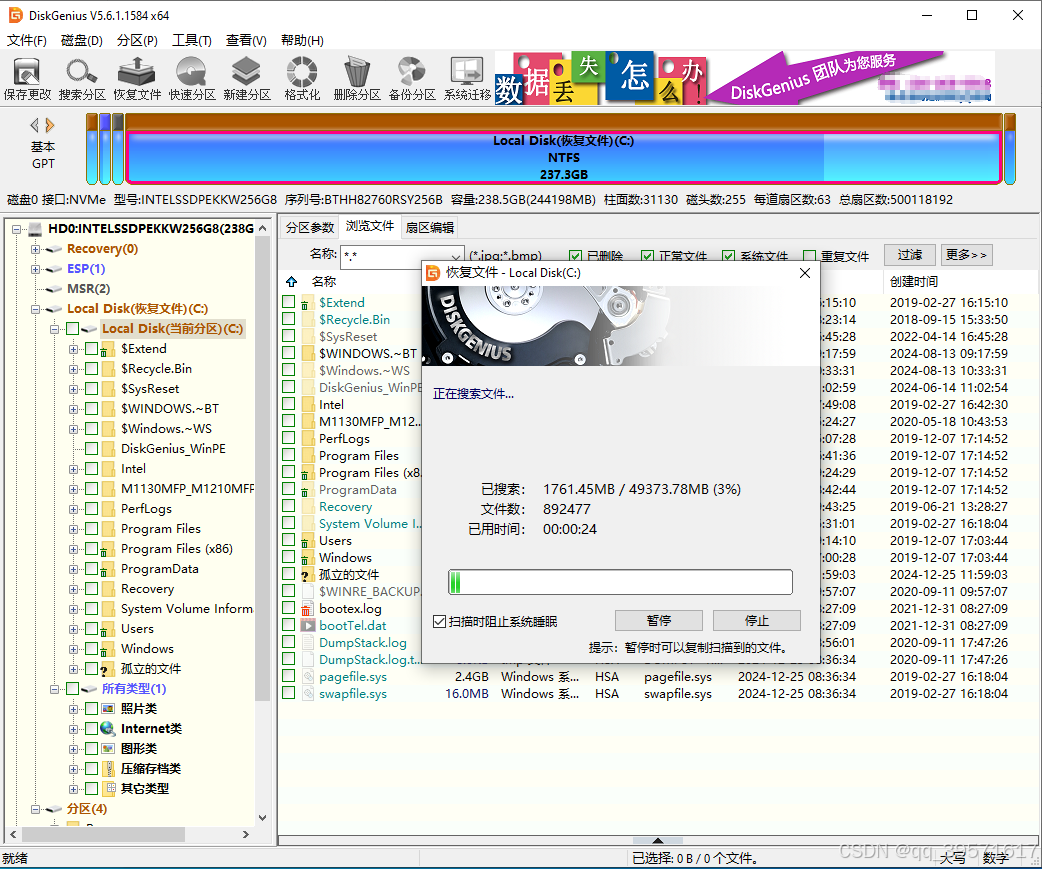Collapse the HD0:INTELSSDPEKKW256G8 disk node
Image resolution: width=1042 pixels, height=869 pixels.
click(17, 229)
